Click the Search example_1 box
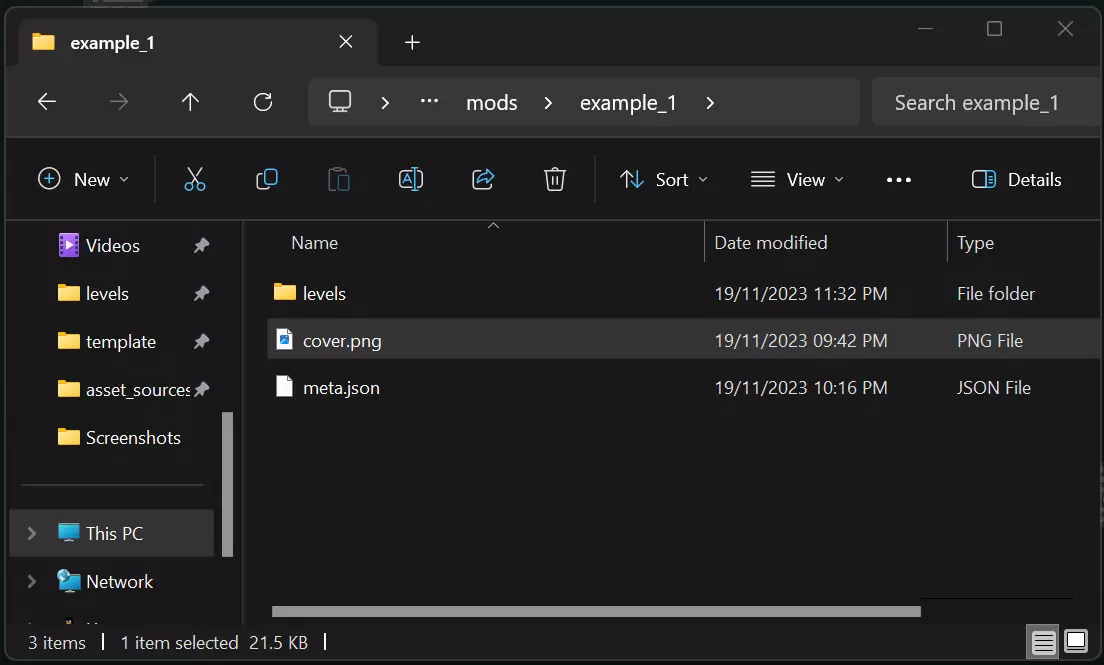The image size is (1104, 665). point(986,103)
